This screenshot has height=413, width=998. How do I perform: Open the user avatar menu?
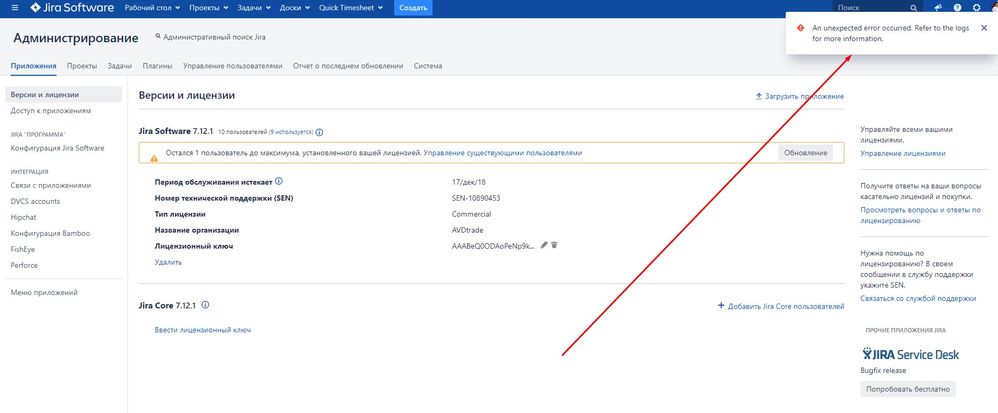(x=994, y=8)
